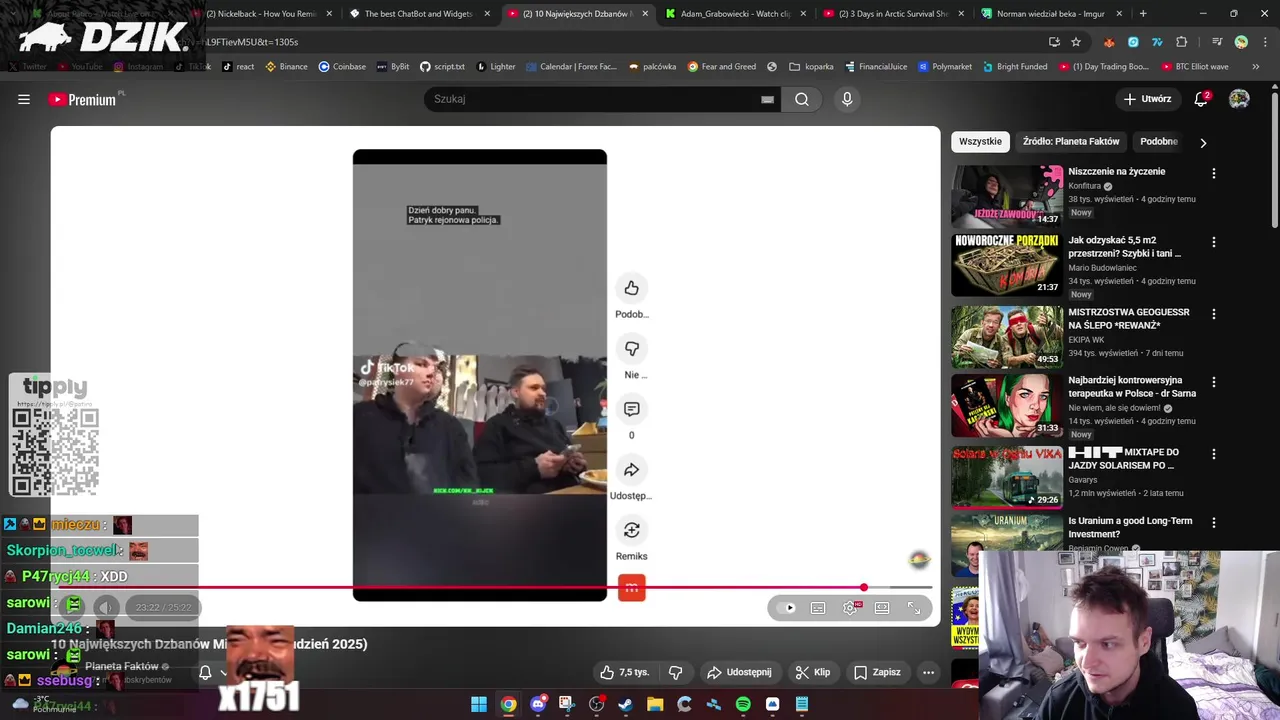
Task: Open script.txt GitHub bookmark
Action: tap(442, 66)
